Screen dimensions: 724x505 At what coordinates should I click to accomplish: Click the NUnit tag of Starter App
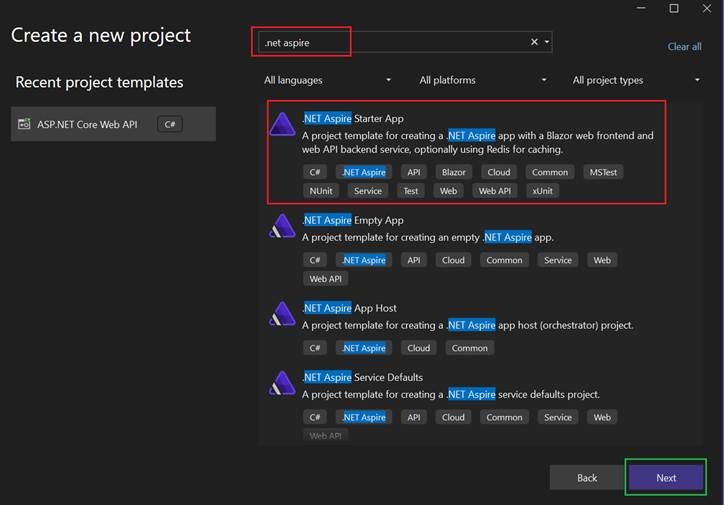[321, 191]
